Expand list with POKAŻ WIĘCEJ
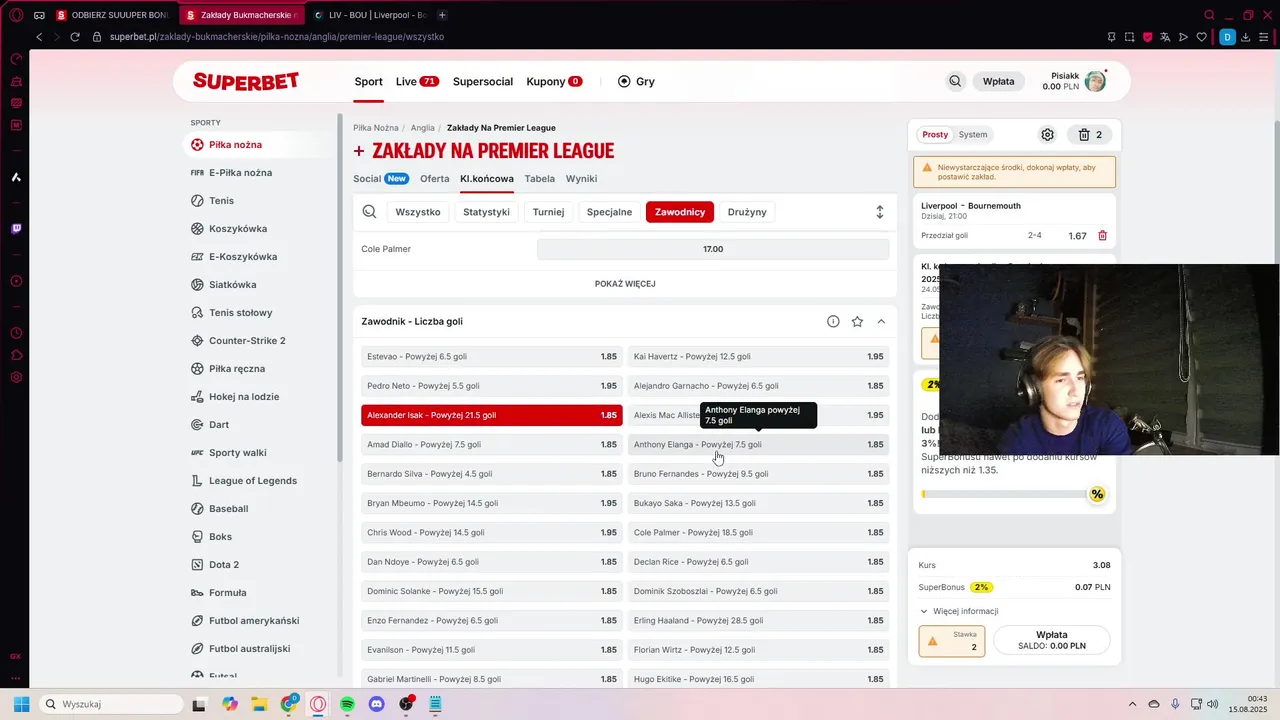The height and width of the screenshot is (720, 1280). coord(625,284)
